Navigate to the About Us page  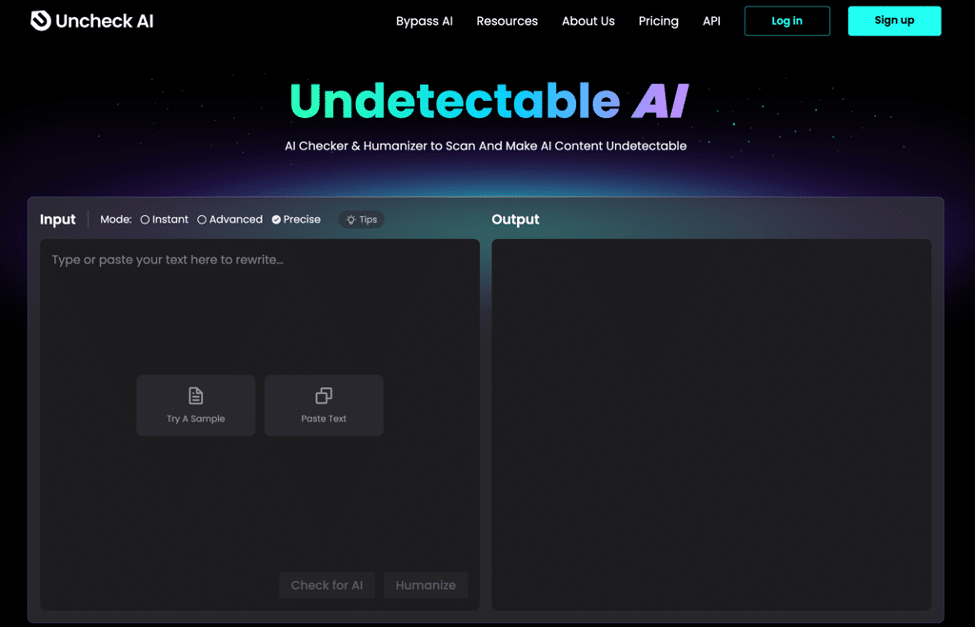tap(588, 21)
